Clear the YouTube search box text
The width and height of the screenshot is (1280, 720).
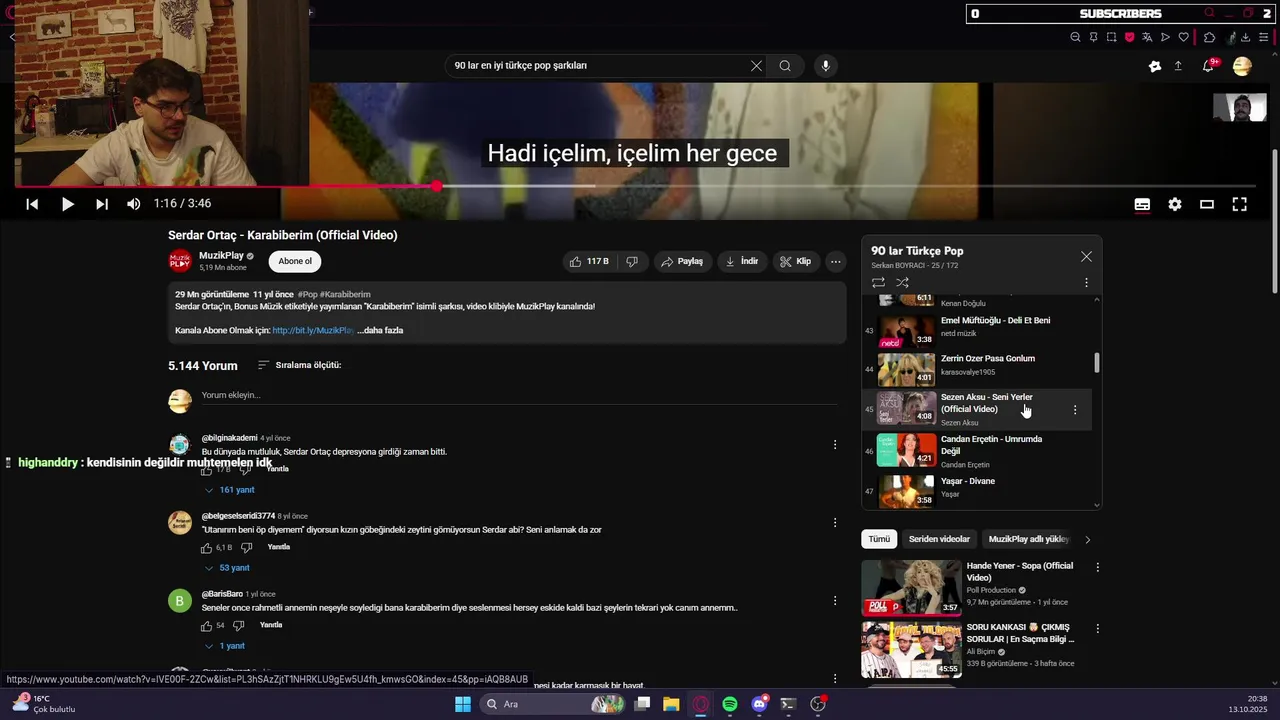coord(756,66)
